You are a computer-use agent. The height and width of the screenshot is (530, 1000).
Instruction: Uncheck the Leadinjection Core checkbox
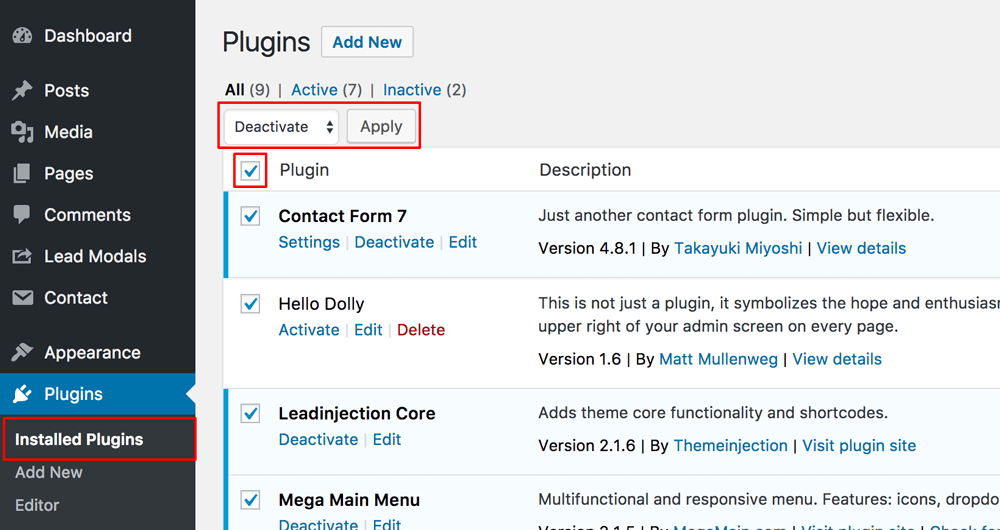coord(250,413)
